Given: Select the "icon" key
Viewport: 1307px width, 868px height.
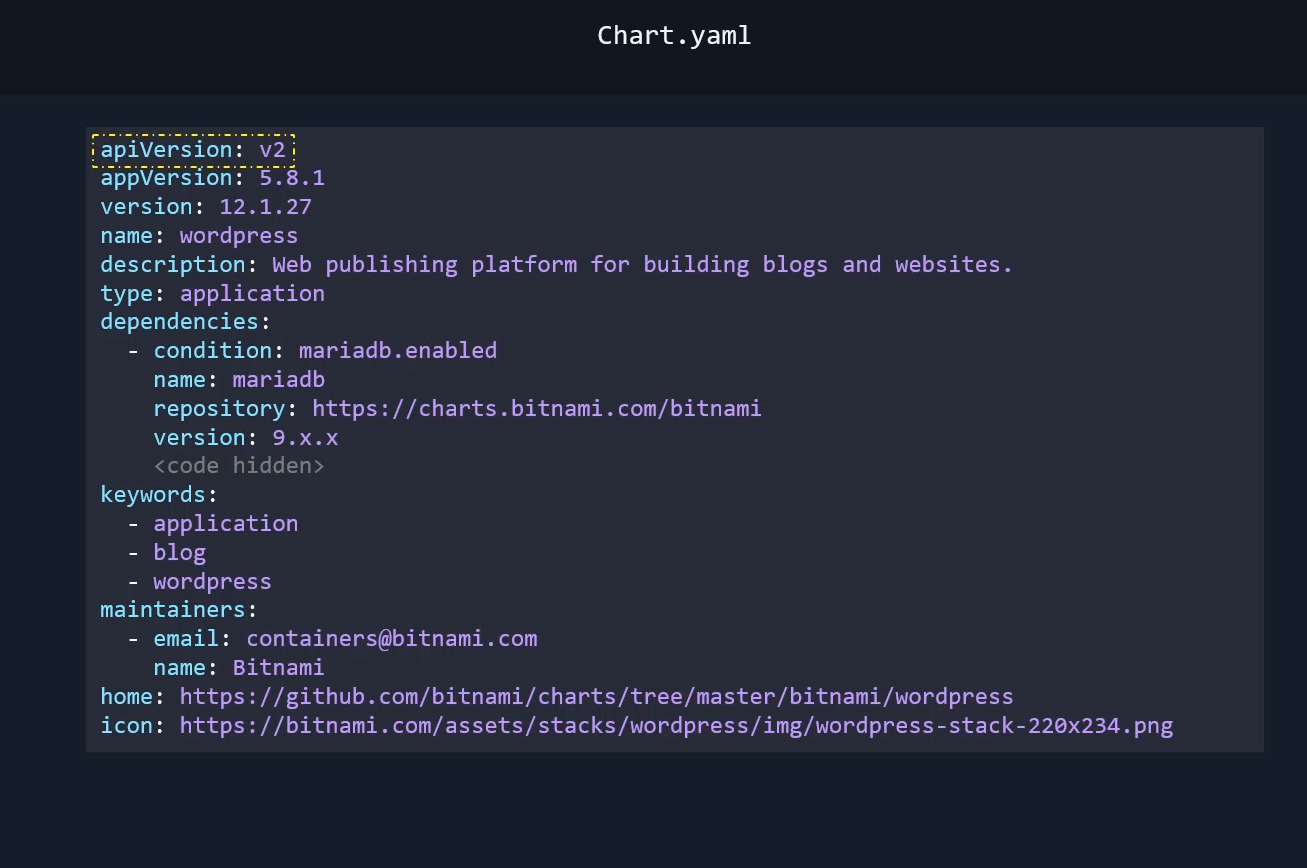Looking at the screenshot, I should tap(126, 726).
